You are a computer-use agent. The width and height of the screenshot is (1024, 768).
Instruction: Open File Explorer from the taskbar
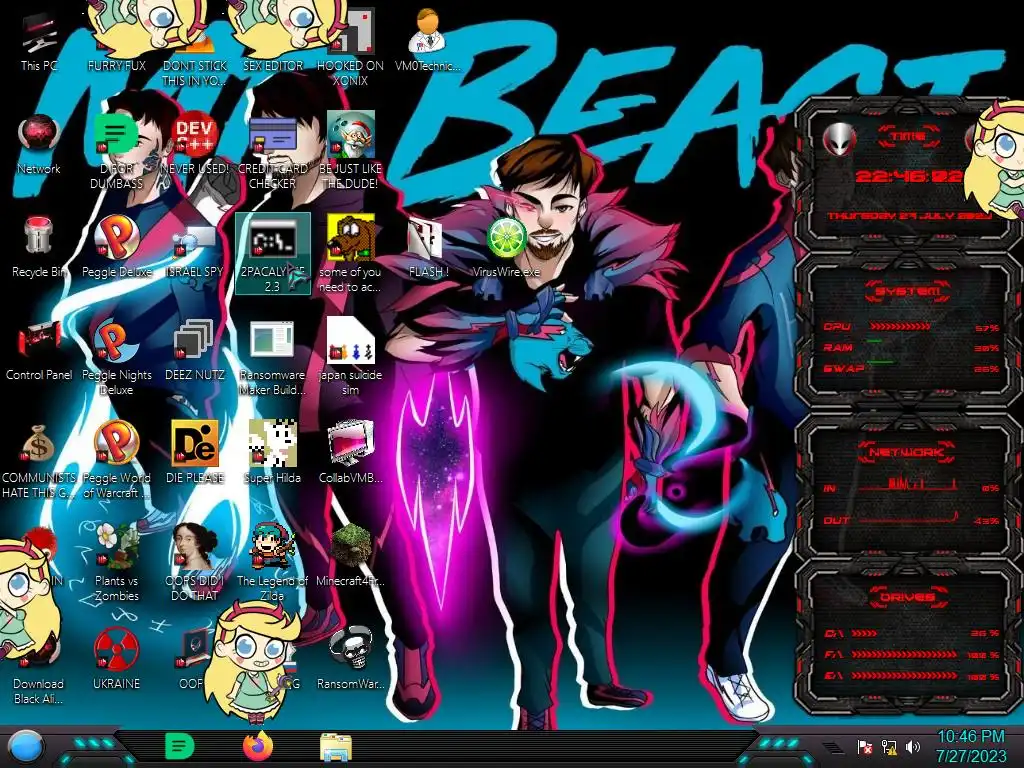336,747
